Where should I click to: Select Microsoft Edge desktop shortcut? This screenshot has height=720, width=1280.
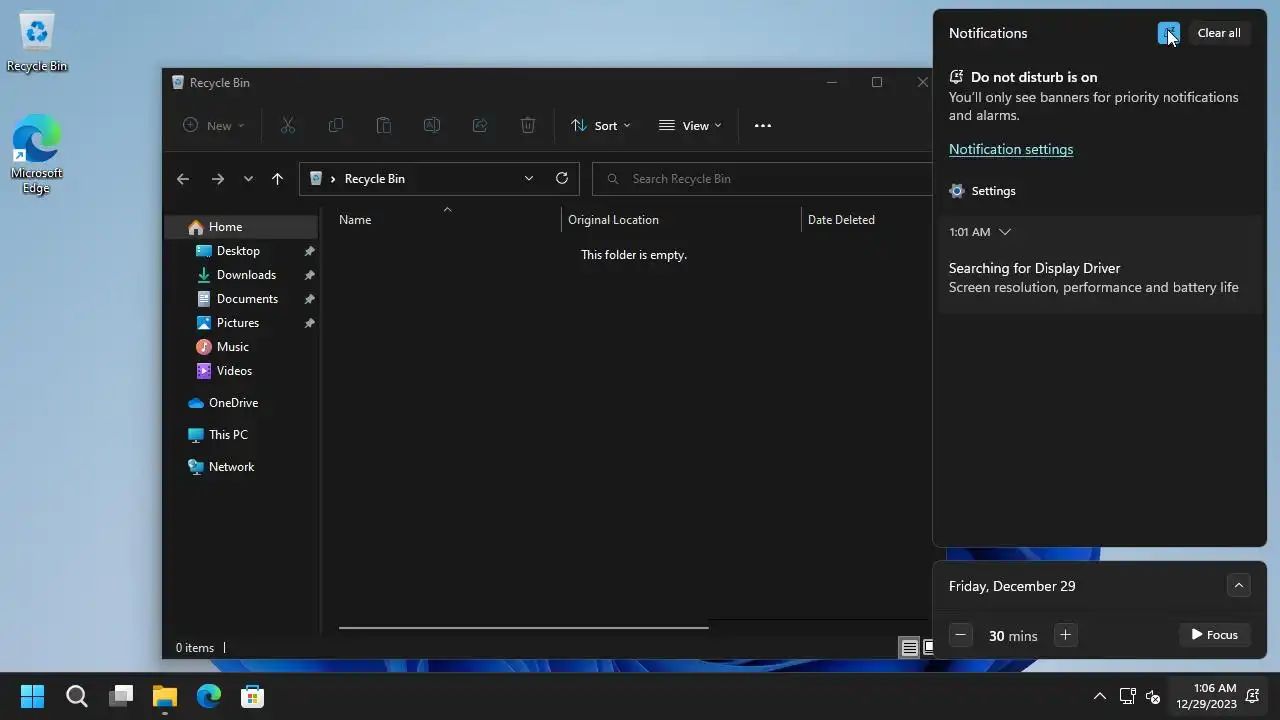tap(37, 154)
